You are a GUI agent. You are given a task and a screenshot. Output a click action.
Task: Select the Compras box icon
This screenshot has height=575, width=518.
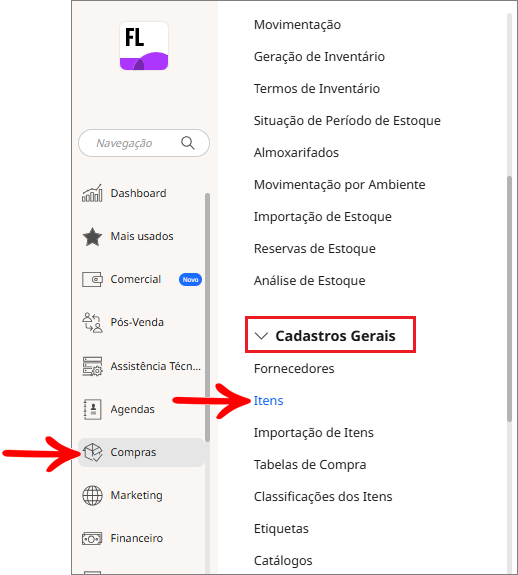click(x=92, y=452)
